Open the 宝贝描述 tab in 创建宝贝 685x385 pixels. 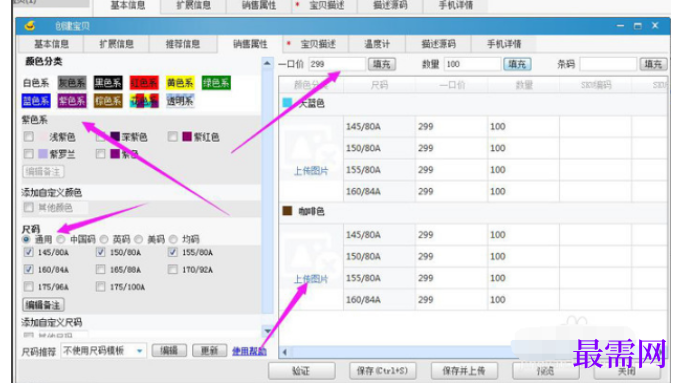[x=315, y=44]
